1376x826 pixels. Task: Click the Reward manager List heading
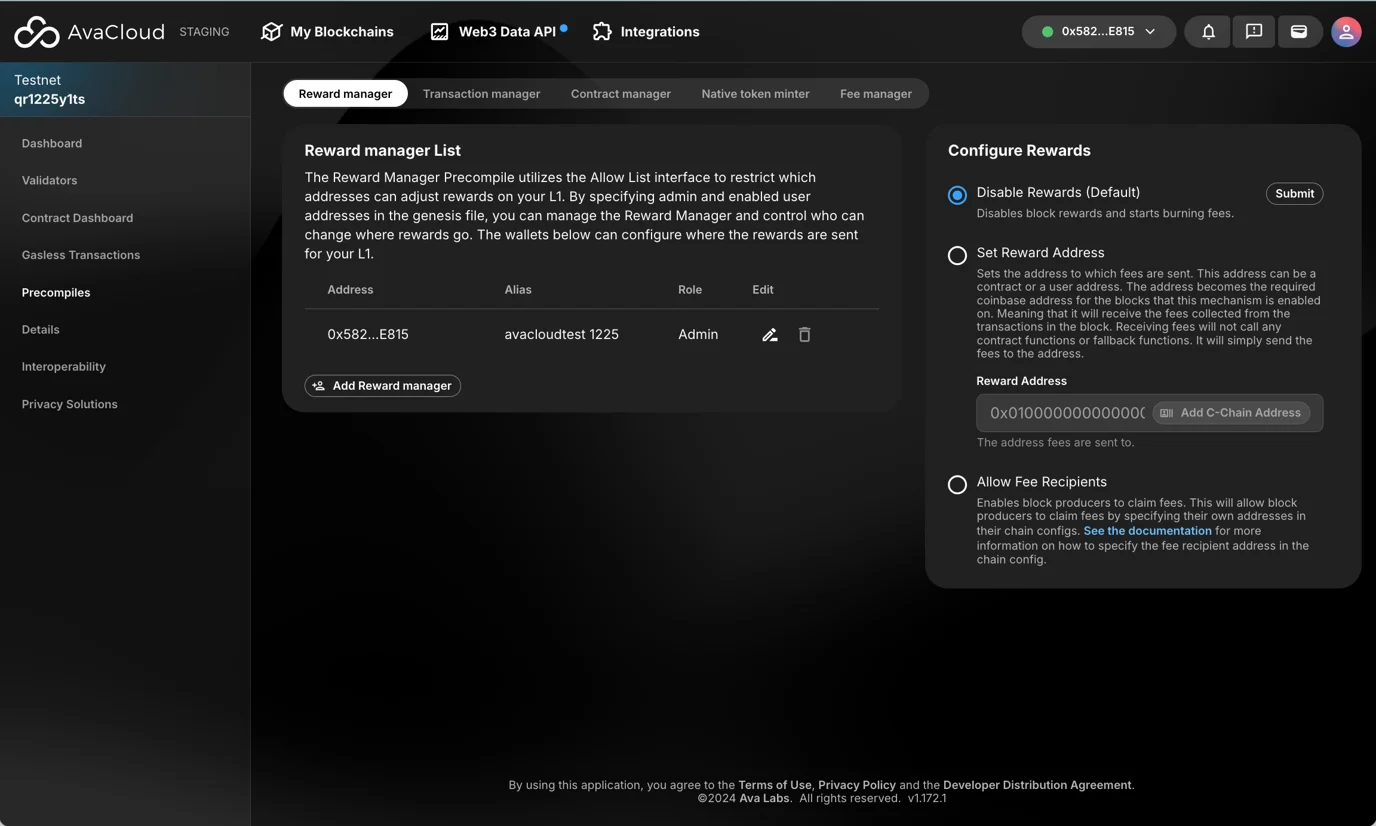pyautogui.click(x=382, y=151)
